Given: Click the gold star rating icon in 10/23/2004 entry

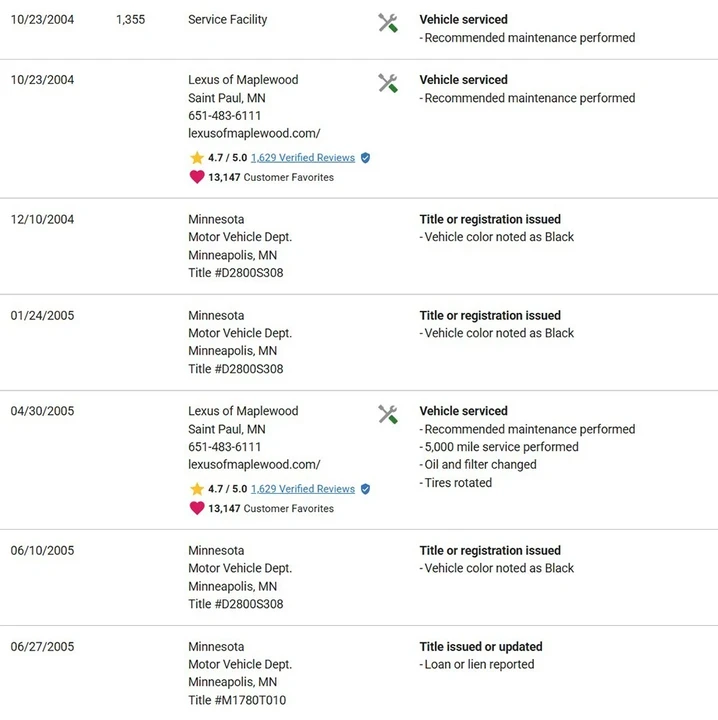Looking at the screenshot, I should pyautogui.click(x=197, y=158).
